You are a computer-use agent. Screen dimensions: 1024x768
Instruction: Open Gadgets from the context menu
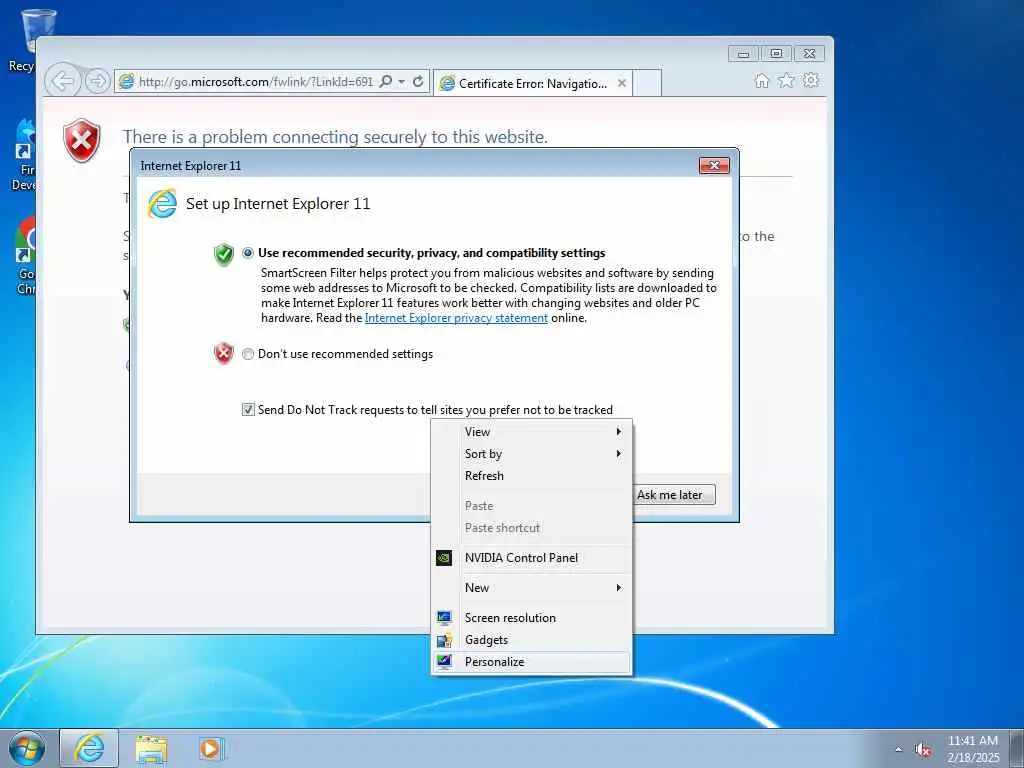point(531,640)
